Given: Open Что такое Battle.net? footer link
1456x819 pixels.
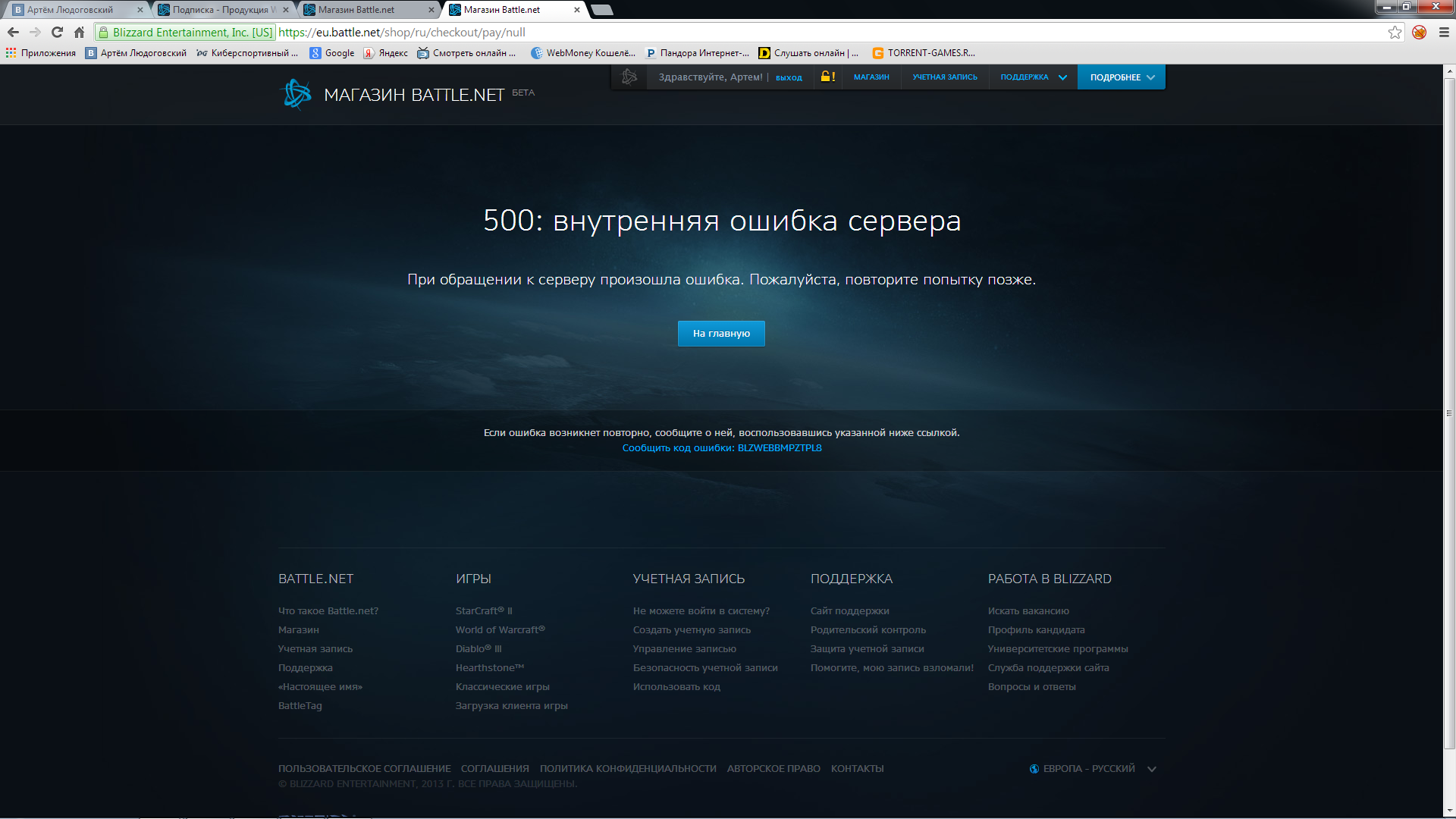Looking at the screenshot, I should point(328,611).
